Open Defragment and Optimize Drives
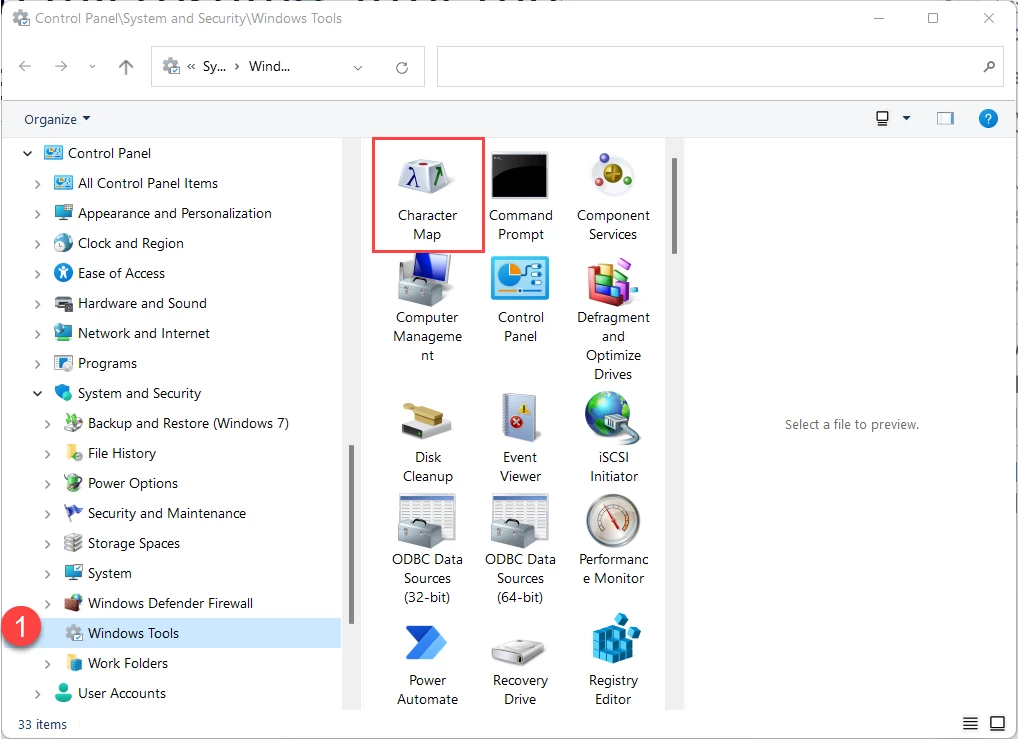The width and height of the screenshot is (1018, 739). pos(613,318)
